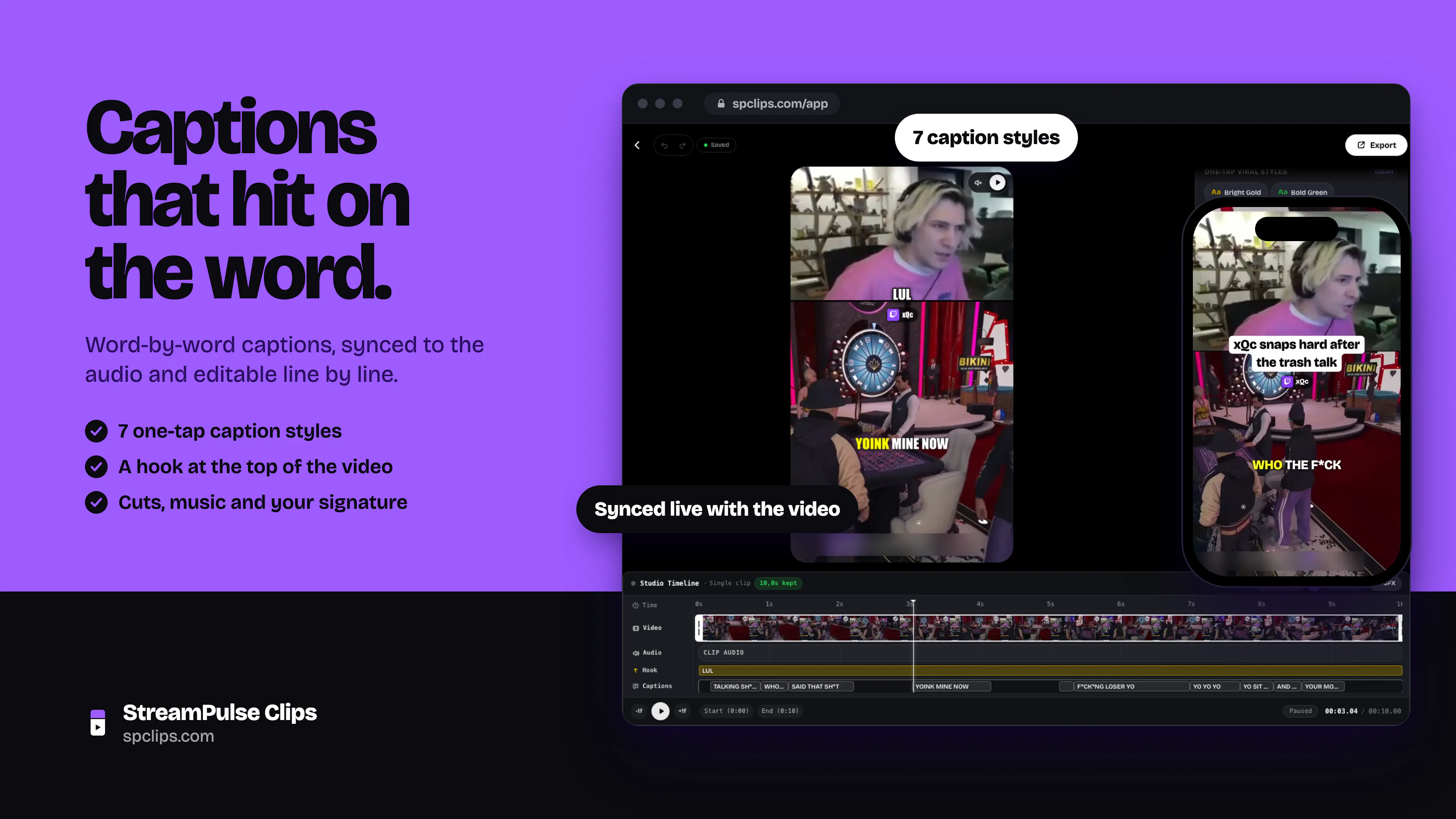Click the video filmstrip track
Viewport: 1456px width, 819px height.
1048,628
